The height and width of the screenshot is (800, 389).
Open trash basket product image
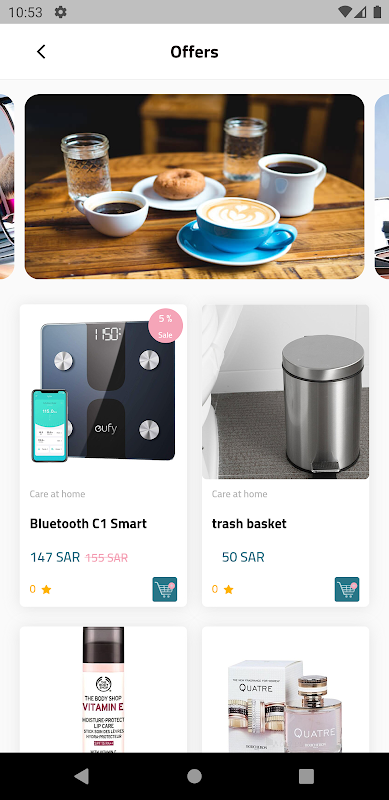285,392
